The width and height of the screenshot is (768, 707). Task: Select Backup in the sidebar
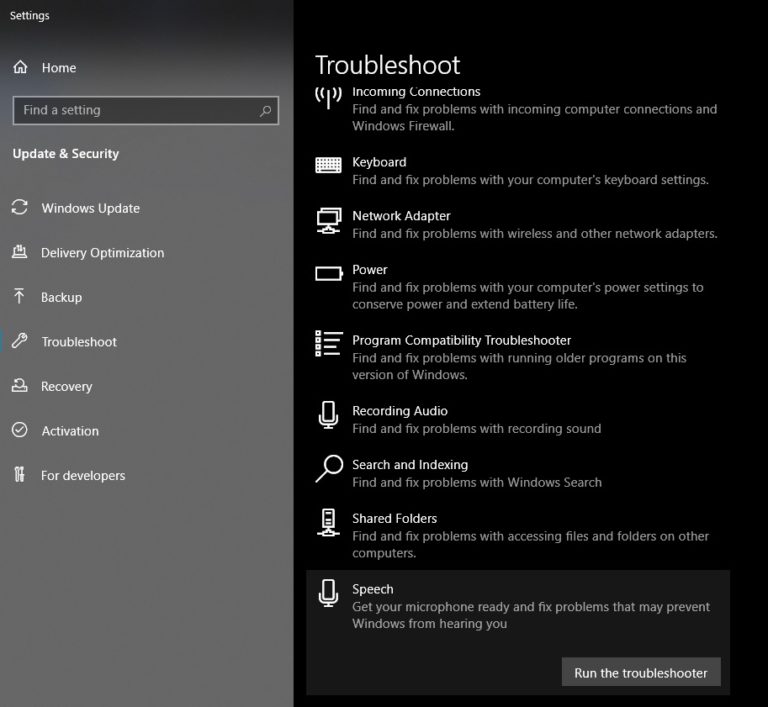[x=61, y=297]
